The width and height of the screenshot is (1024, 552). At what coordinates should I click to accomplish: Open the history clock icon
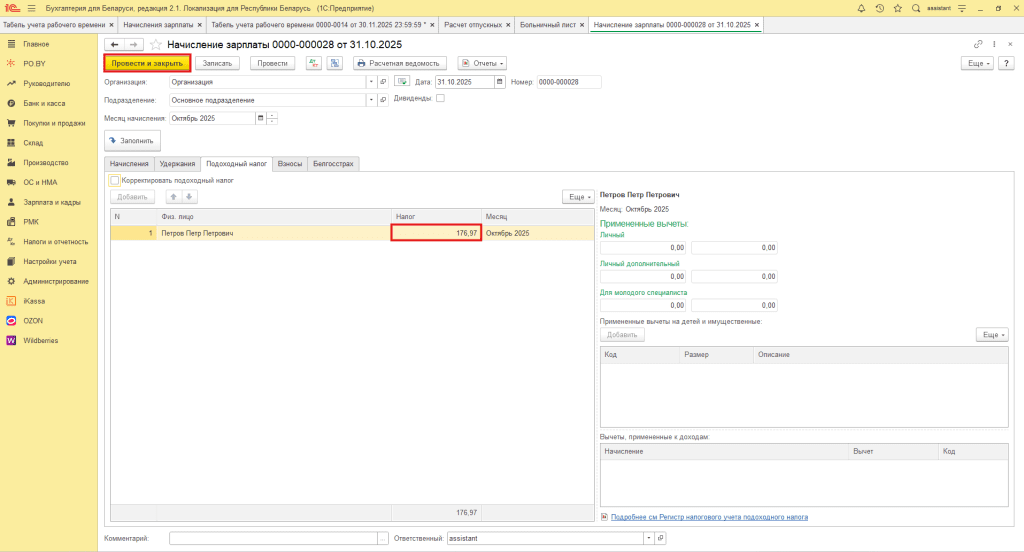879,8
